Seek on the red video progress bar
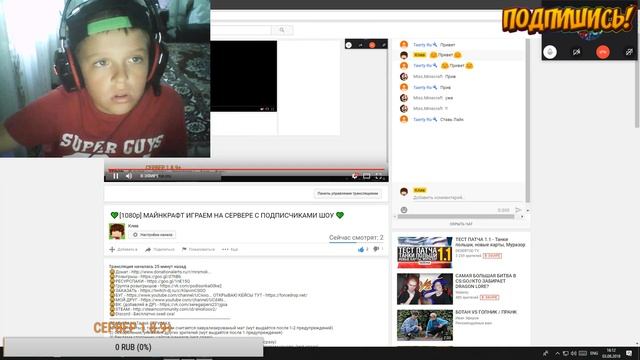Image resolution: width=640 pixels, height=360 pixels. tap(246, 169)
